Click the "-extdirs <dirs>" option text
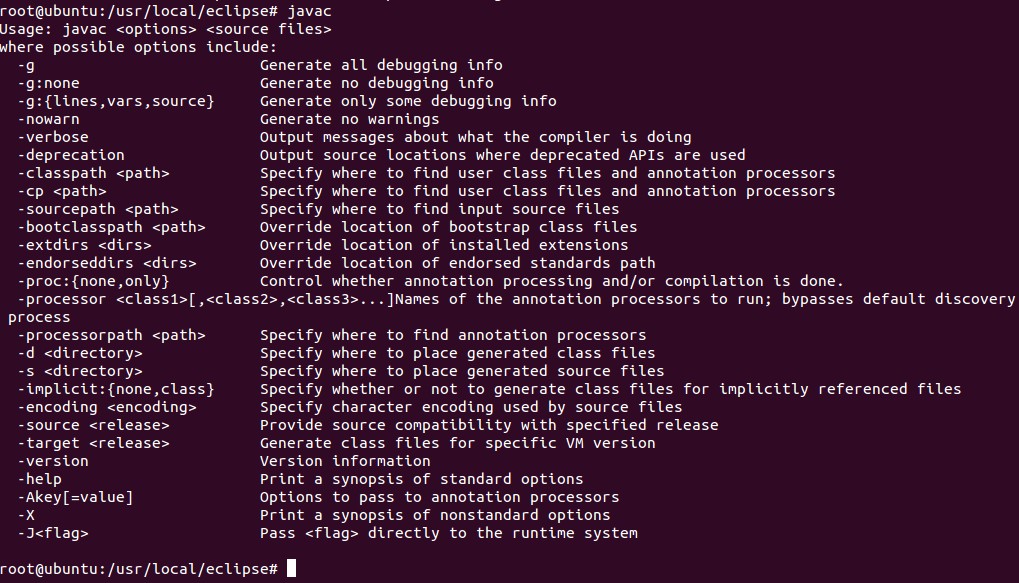This screenshot has width=1019, height=583. pyautogui.click(x=84, y=245)
